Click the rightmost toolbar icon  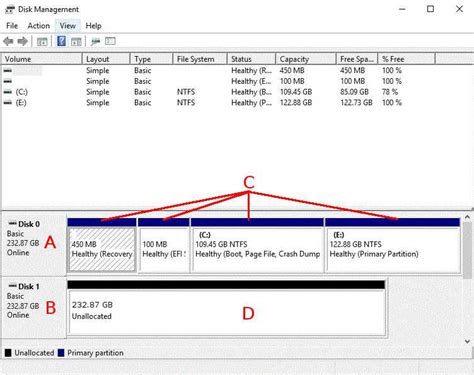point(110,41)
